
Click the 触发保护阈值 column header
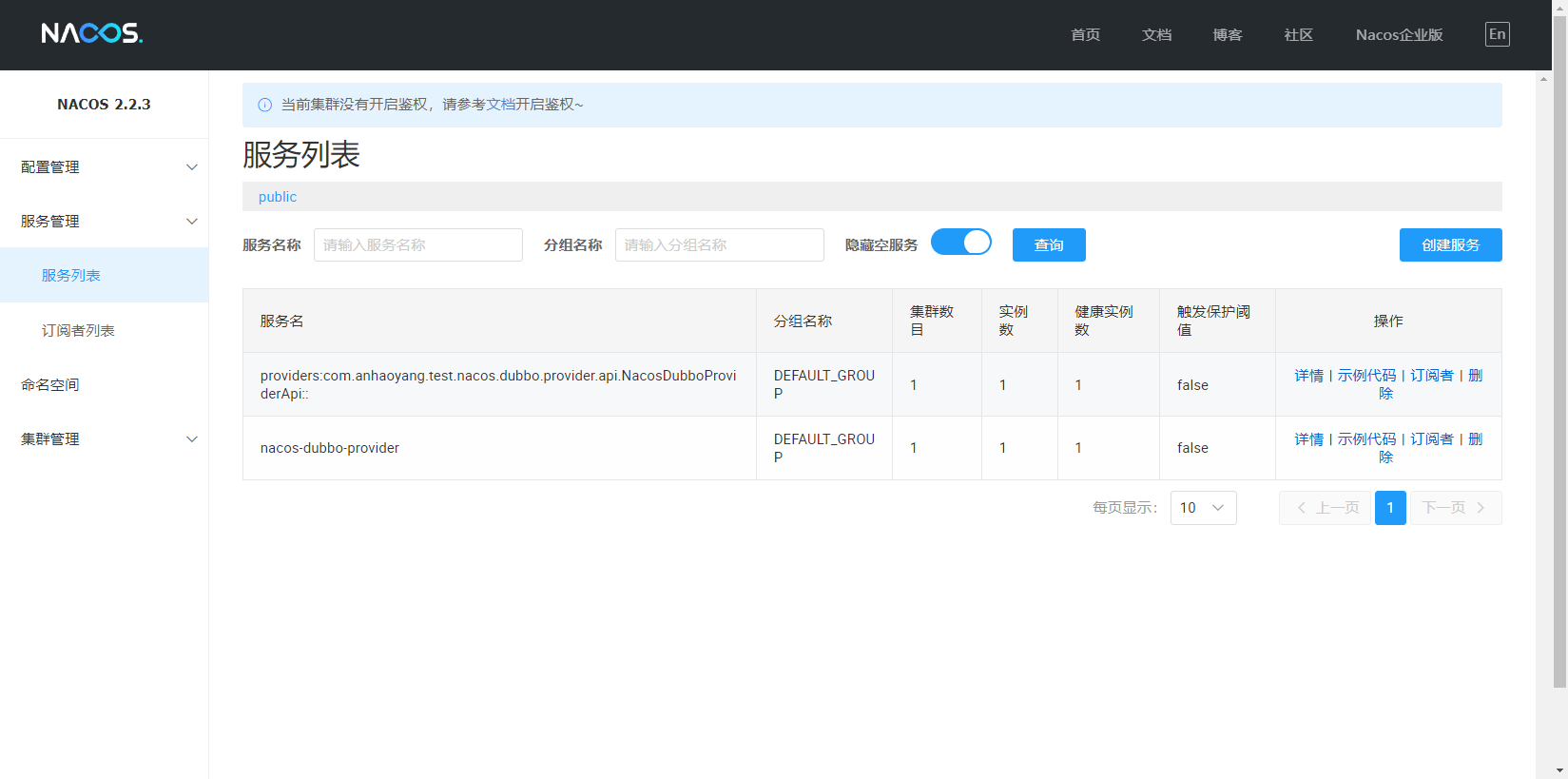pos(1217,321)
